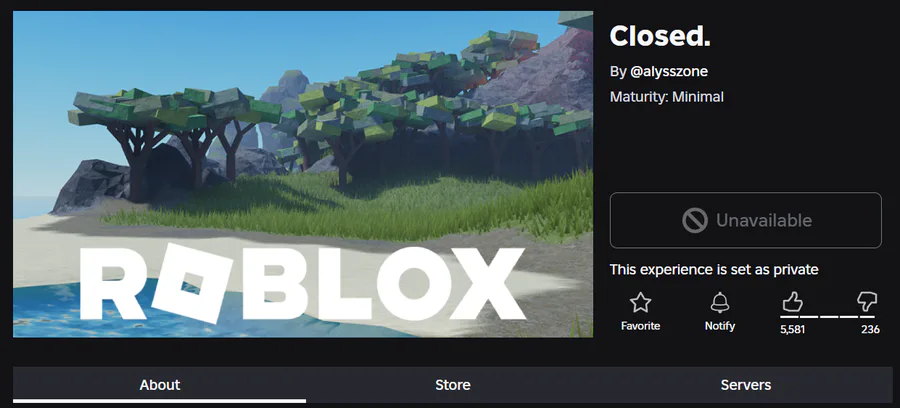Click the Unavailable play button
Viewport: 900px width, 408px height.
(746, 220)
